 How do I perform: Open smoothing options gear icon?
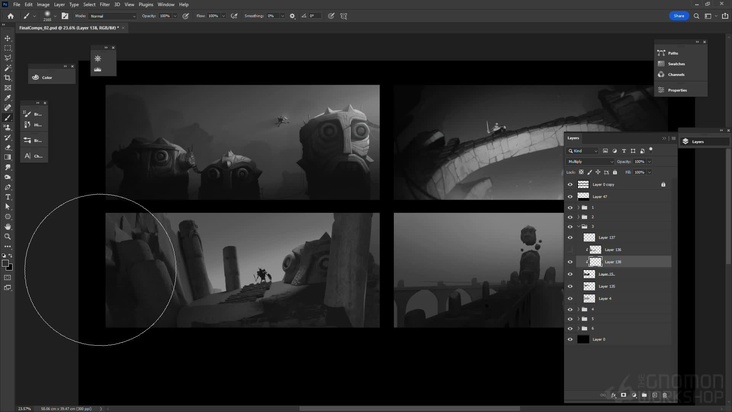pyautogui.click(x=292, y=16)
